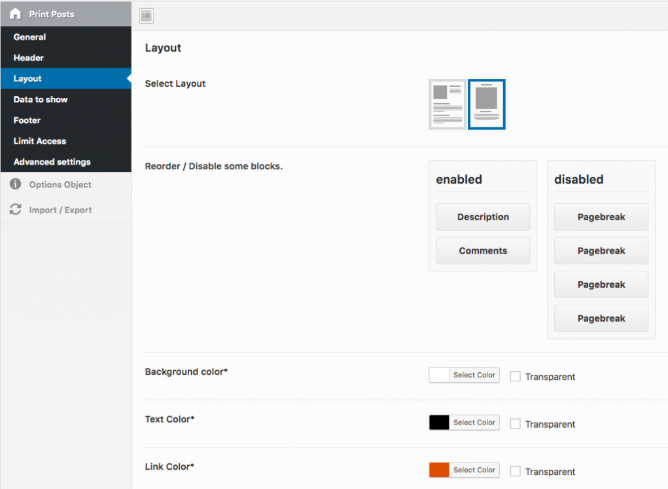668x489 pixels.
Task: Go to Data to show section
Action: click(66, 100)
